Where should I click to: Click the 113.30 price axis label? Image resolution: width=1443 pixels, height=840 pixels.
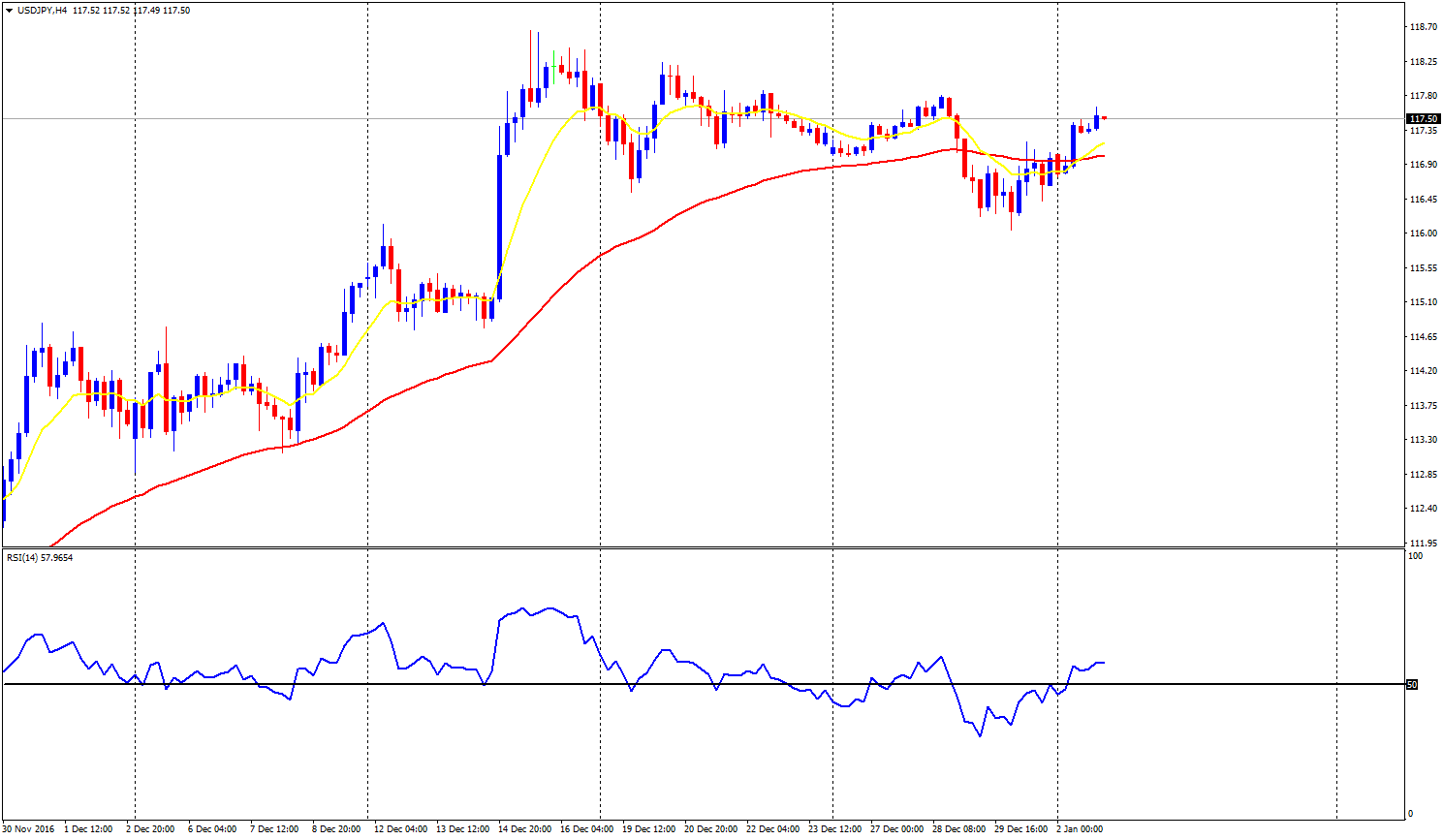[1424, 440]
